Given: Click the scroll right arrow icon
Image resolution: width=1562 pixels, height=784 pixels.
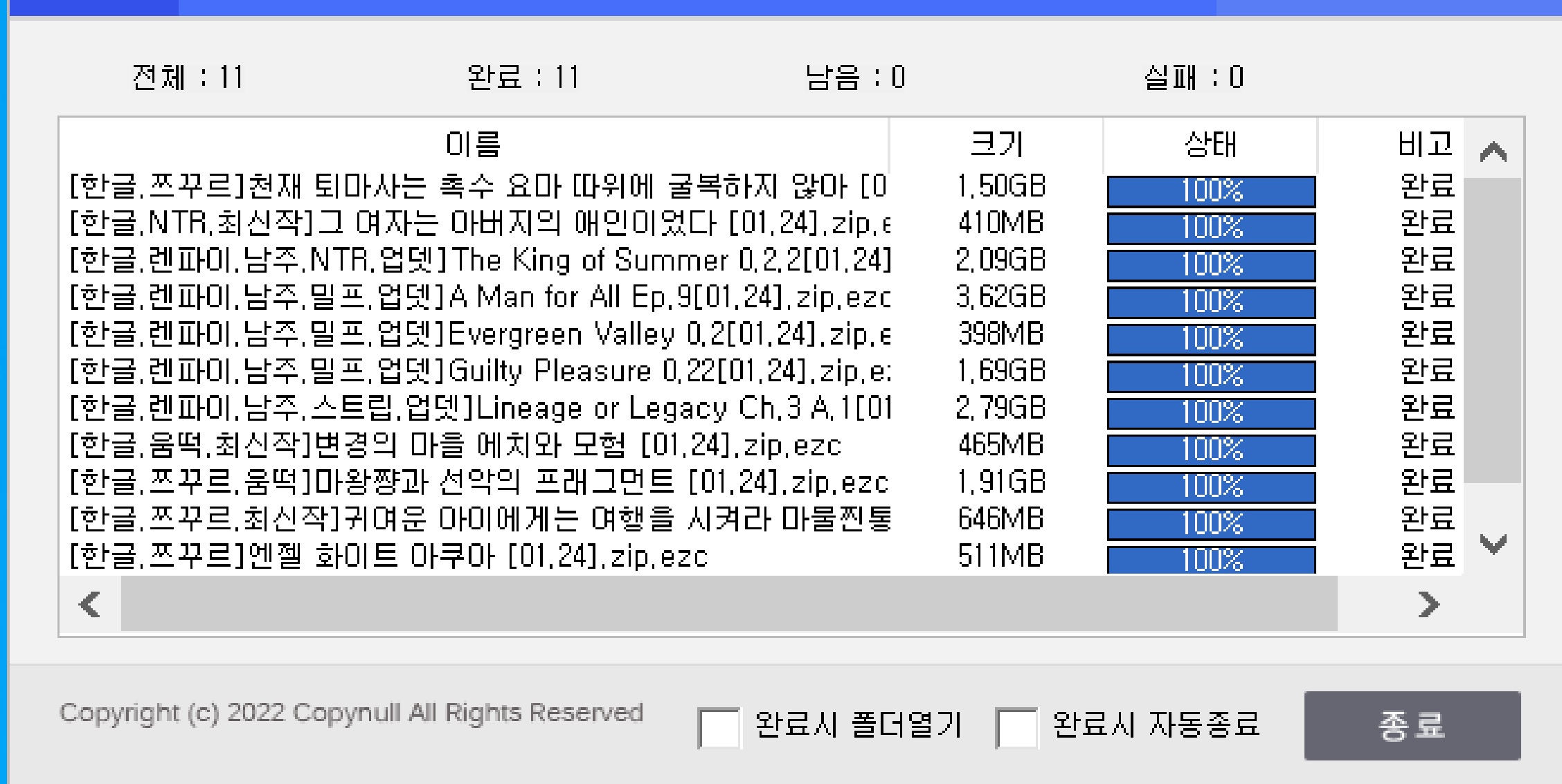Looking at the screenshot, I should point(1428,604).
